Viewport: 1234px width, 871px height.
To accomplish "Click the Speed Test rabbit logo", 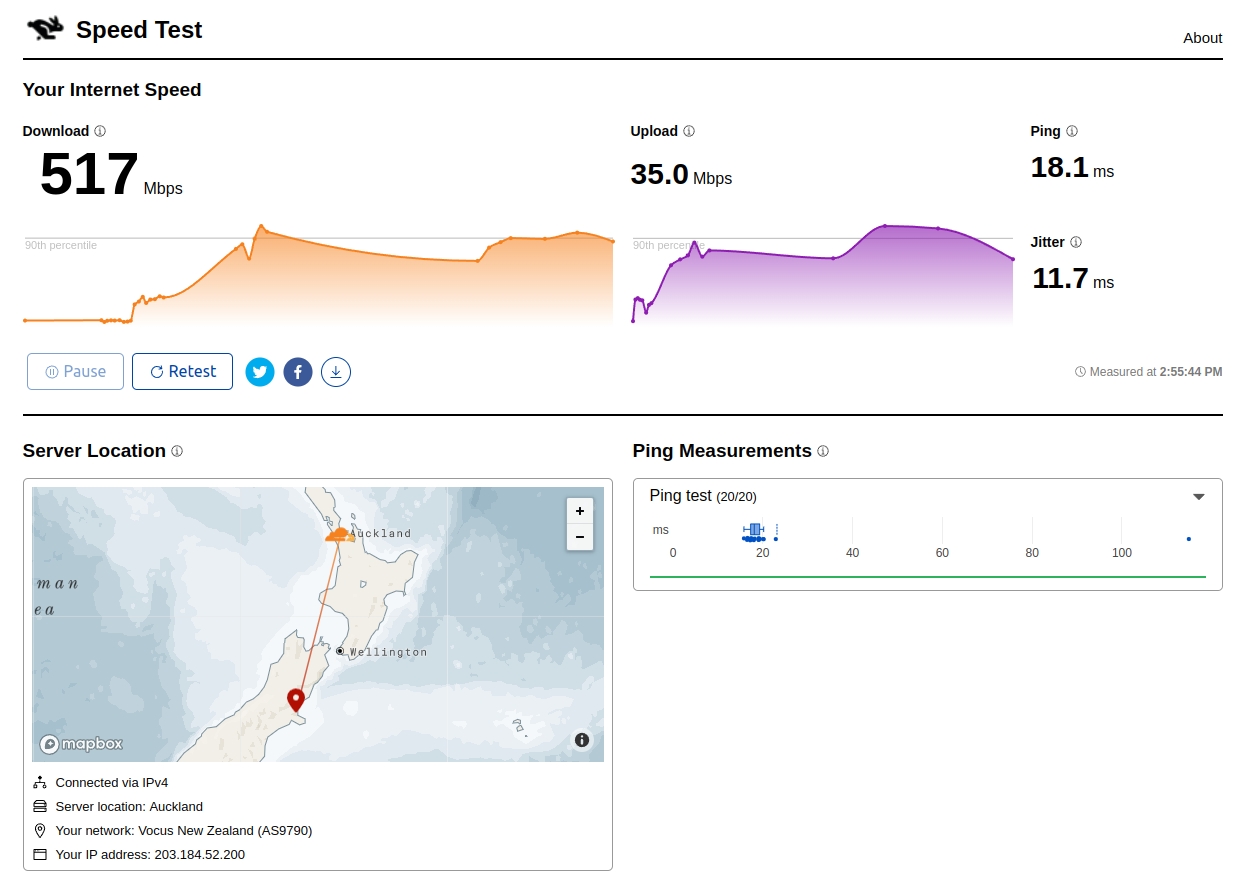I will pos(44,30).
